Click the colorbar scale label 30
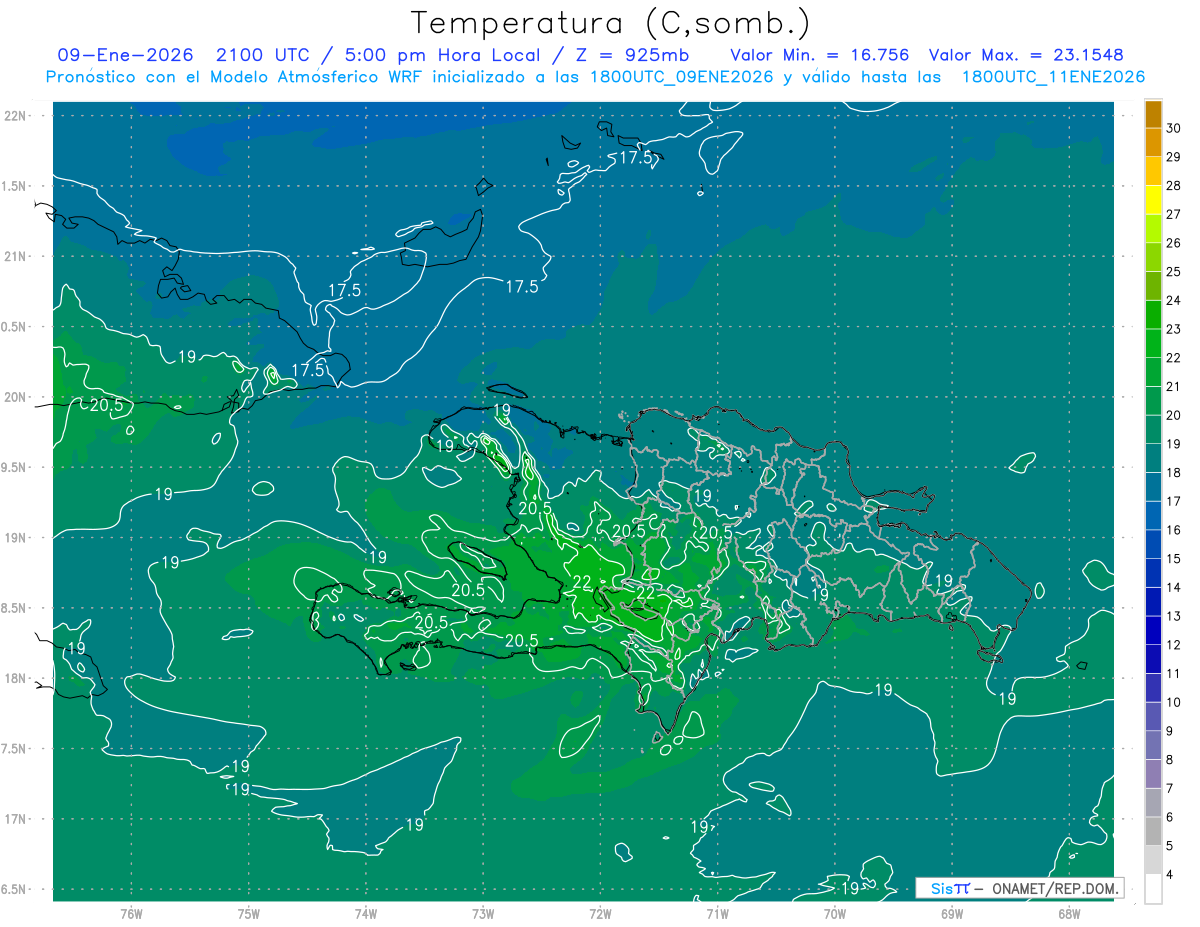The width and height of the screenshot is (1200, 927). pos(1174,128)
